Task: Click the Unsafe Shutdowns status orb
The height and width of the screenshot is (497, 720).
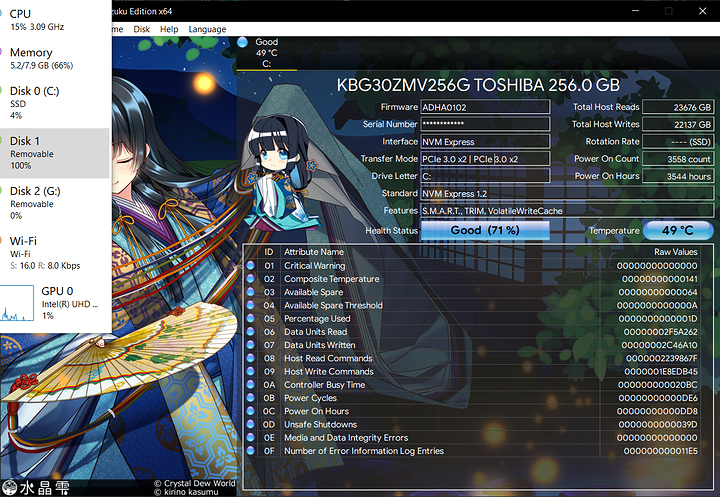Action: [x=250, y=424]
